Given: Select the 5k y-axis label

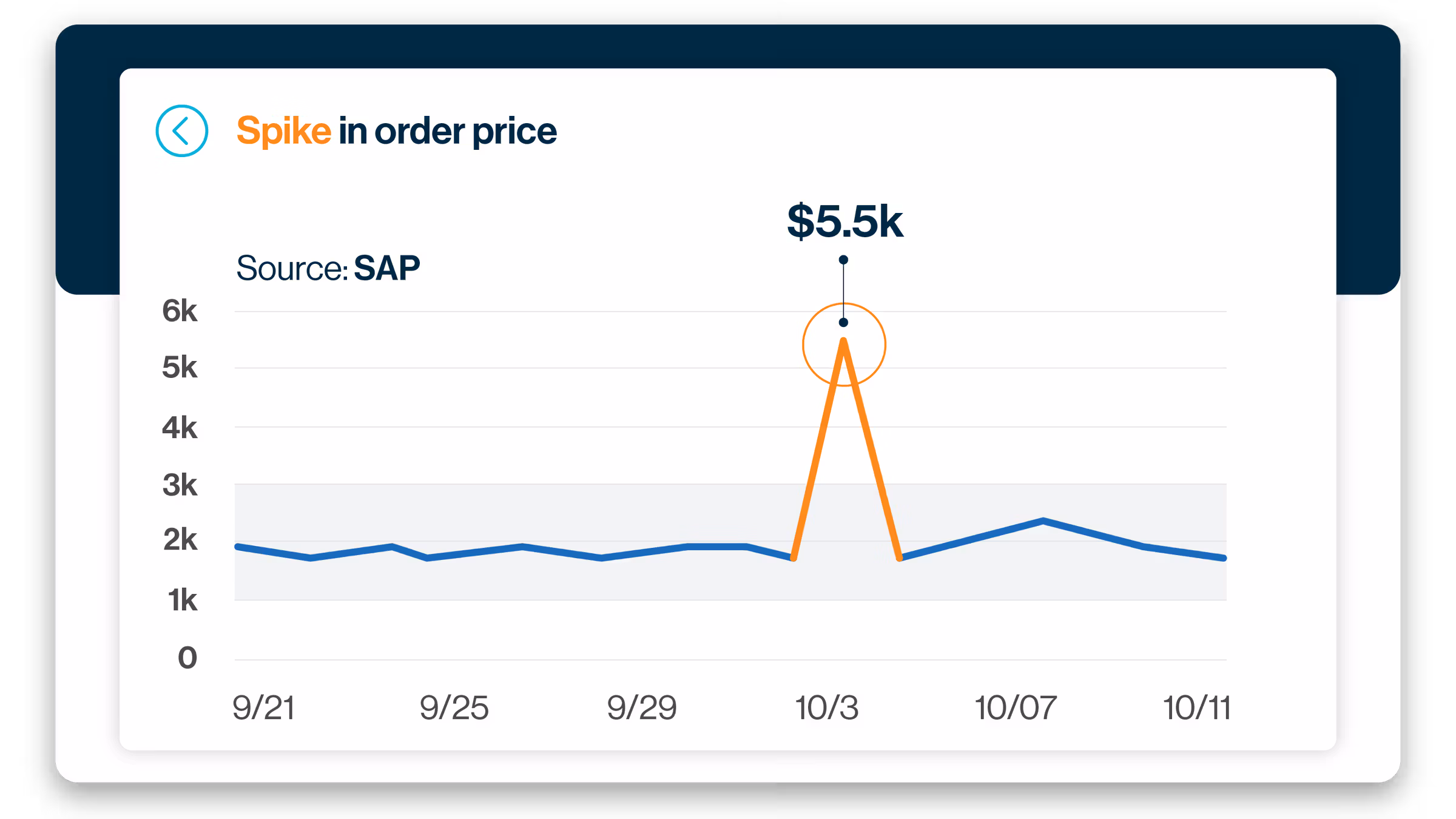Looking at the screenshot, I should tap(180, 368).
